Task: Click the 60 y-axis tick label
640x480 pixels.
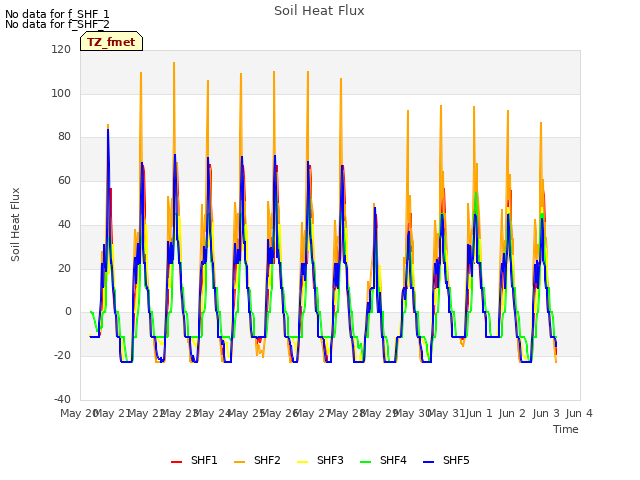Action: click(64, 180)
